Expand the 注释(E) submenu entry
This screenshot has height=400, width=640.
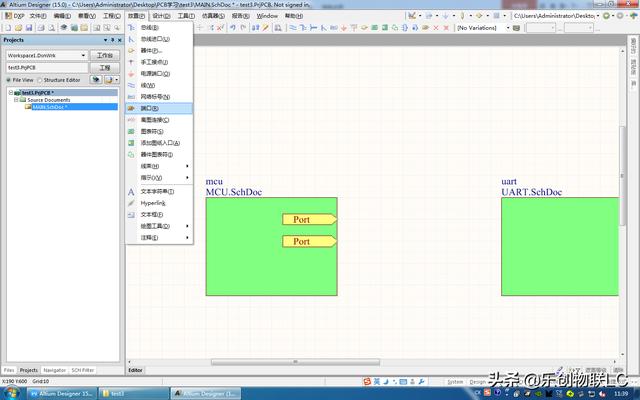(159, 238)
